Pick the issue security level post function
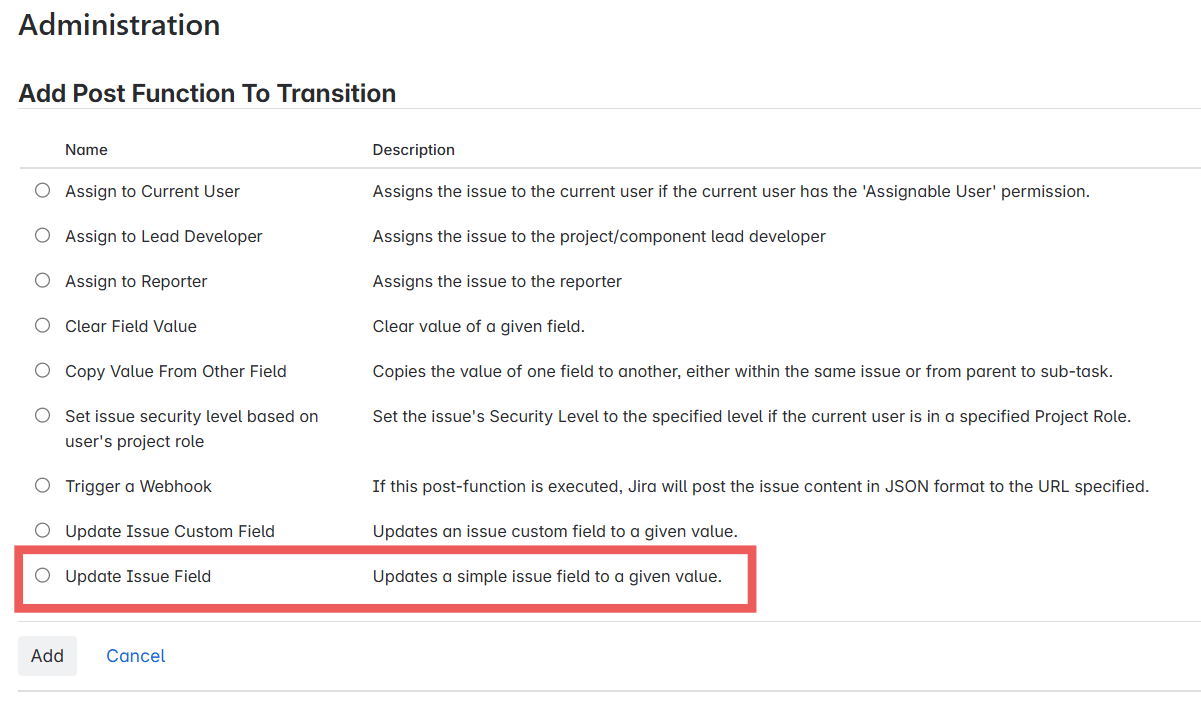 [x=42, y=415]
